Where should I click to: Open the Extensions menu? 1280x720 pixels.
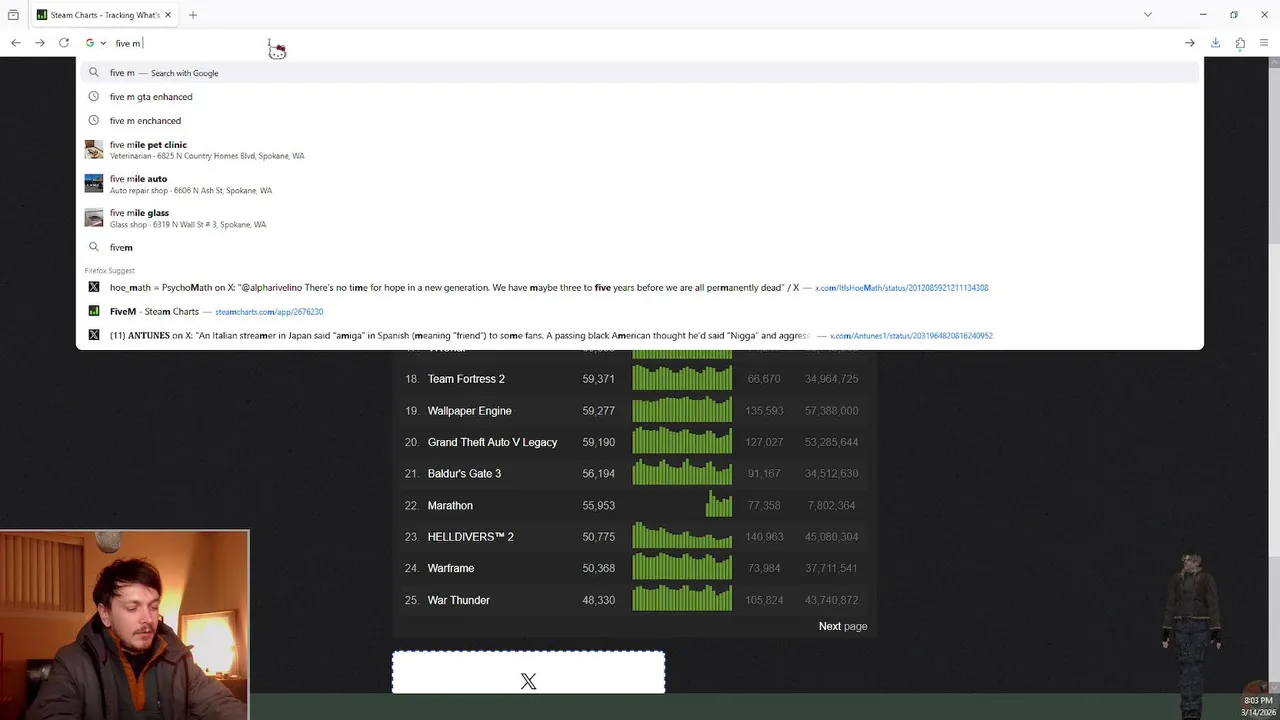pos(1240,43)
